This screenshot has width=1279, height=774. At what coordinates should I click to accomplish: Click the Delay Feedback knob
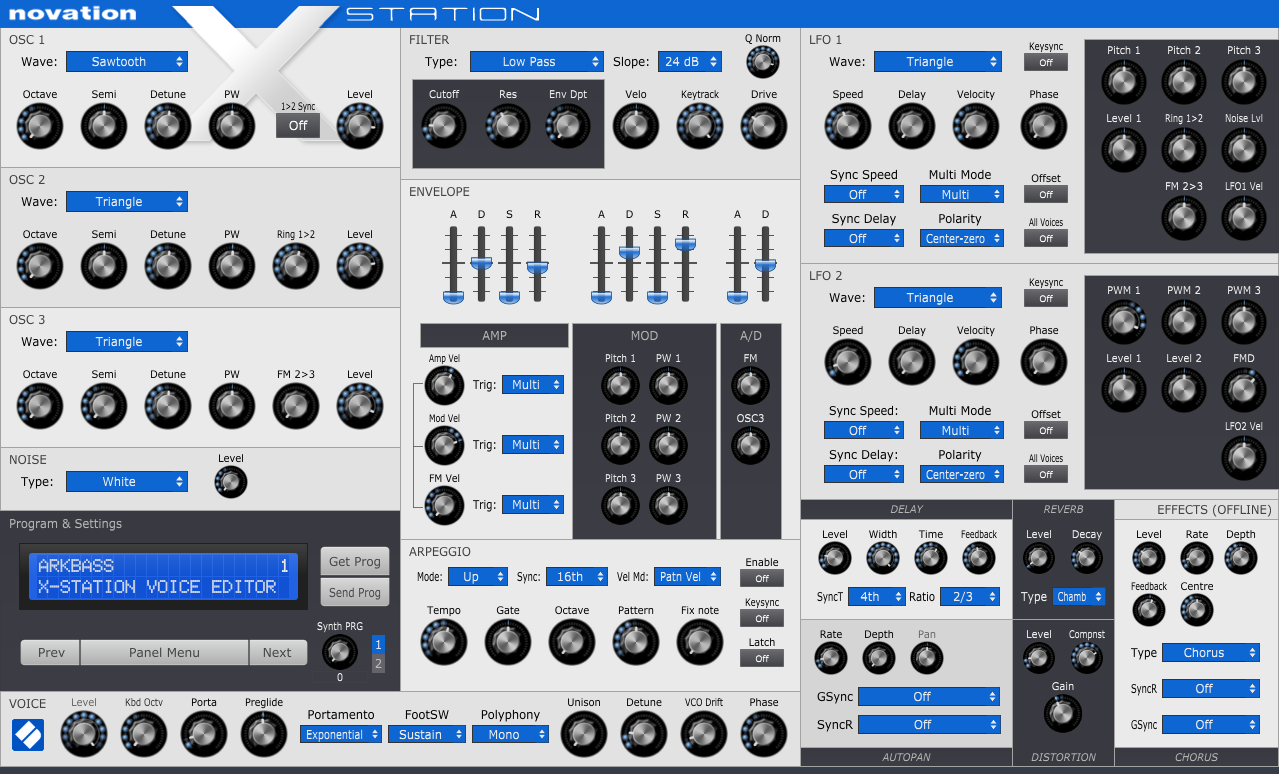[x=978, y=557]
